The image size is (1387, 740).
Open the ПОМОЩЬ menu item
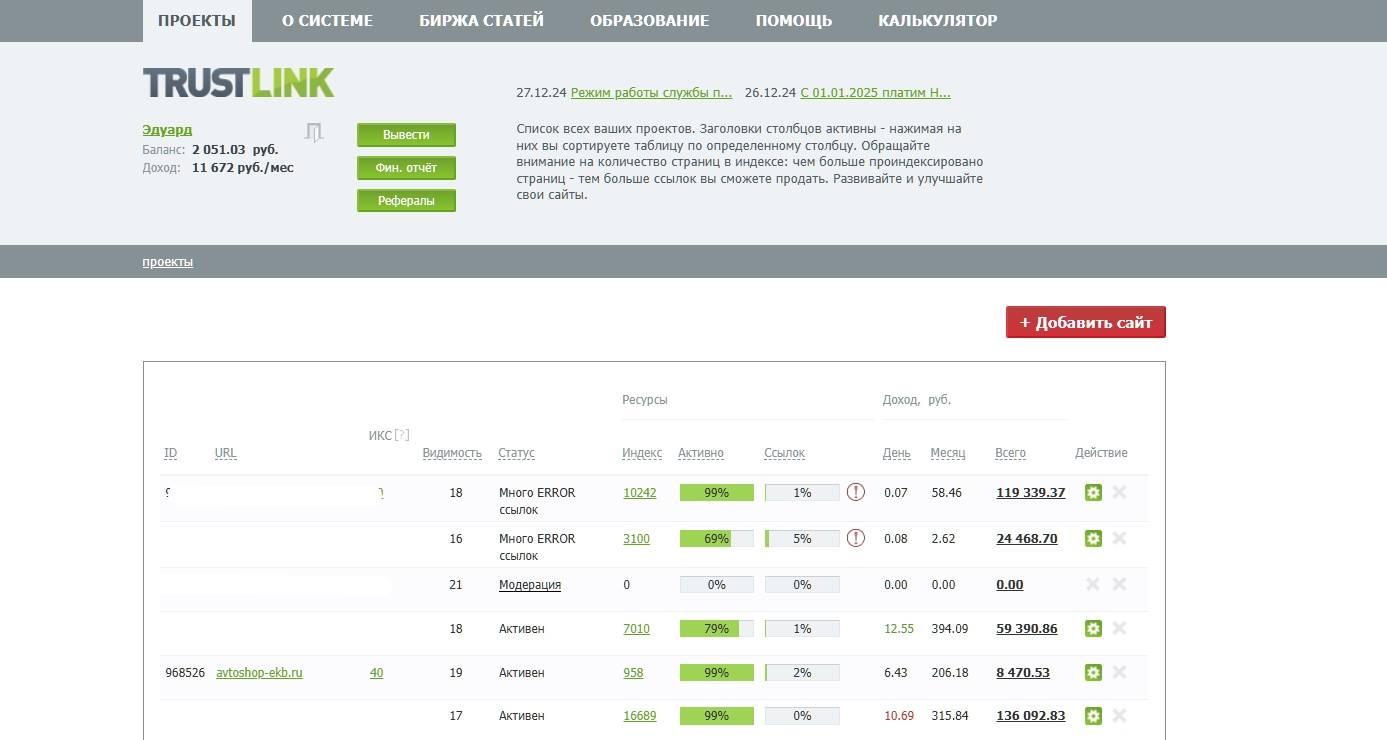(x=794, y=21)
